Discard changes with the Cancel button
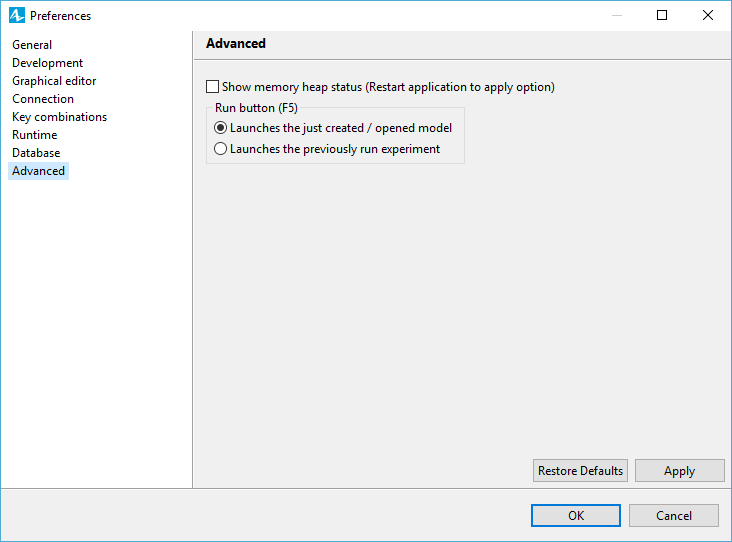Screen dimensions: 732x542 (x=674, y=515)
